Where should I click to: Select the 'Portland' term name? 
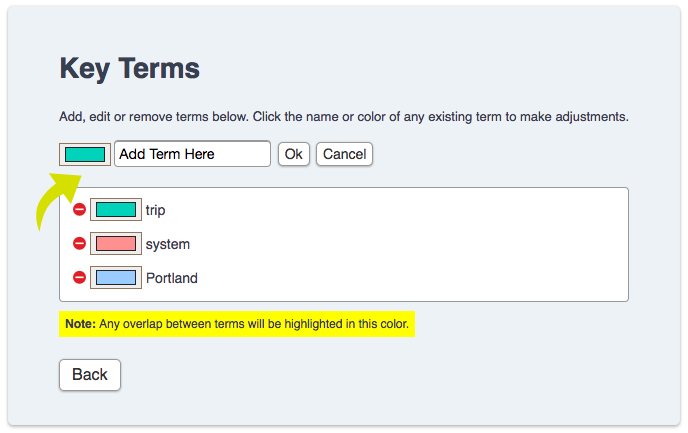pos(172,278)
